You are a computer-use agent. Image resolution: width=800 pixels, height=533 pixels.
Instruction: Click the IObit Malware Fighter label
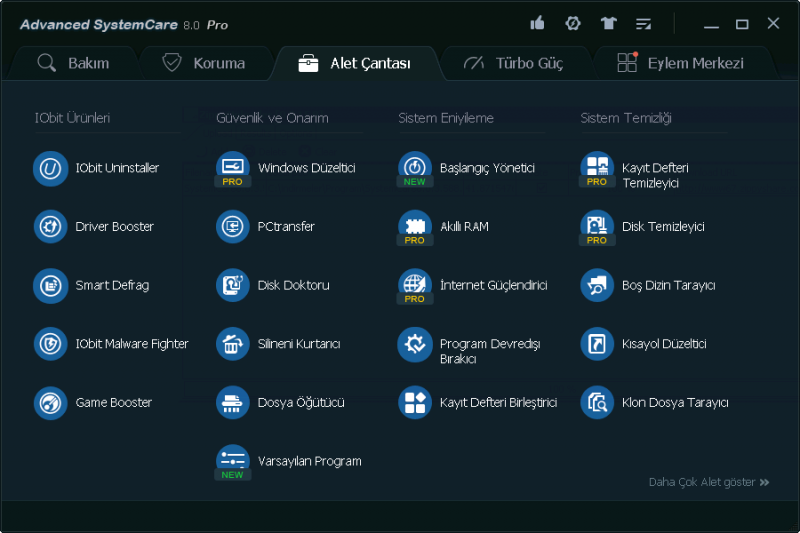(132, 344)
